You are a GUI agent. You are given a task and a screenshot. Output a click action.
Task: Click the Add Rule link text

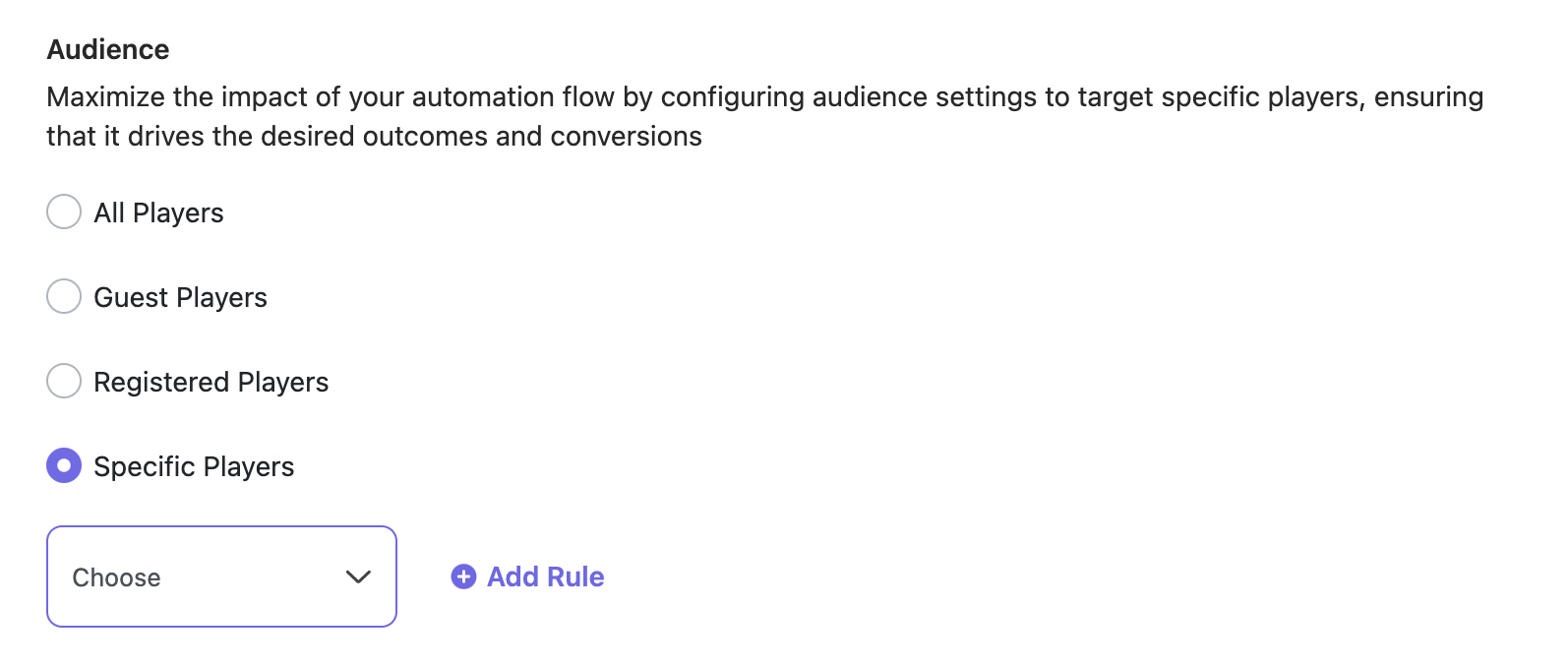pos(546,576)
